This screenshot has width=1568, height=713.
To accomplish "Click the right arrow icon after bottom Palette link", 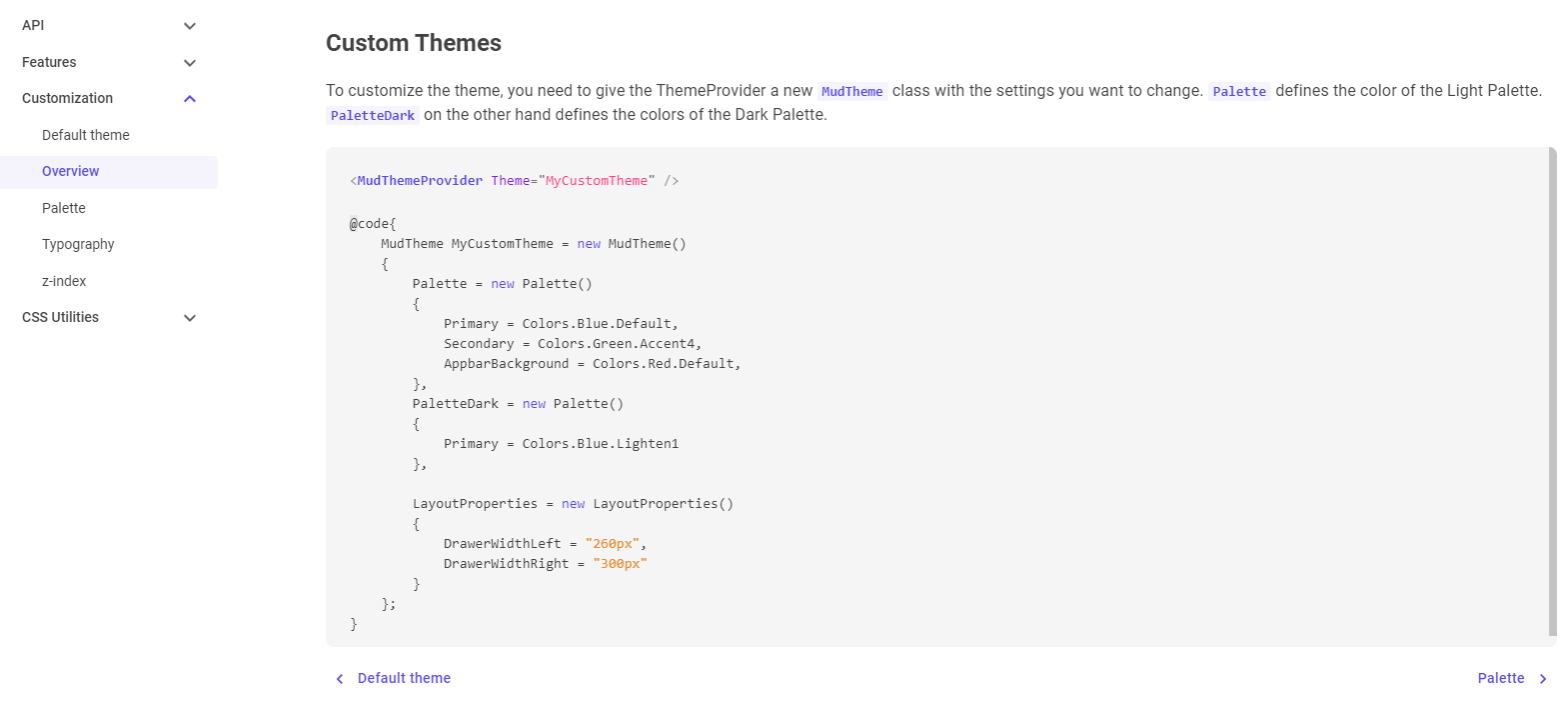I will [x=1543, y=679].
